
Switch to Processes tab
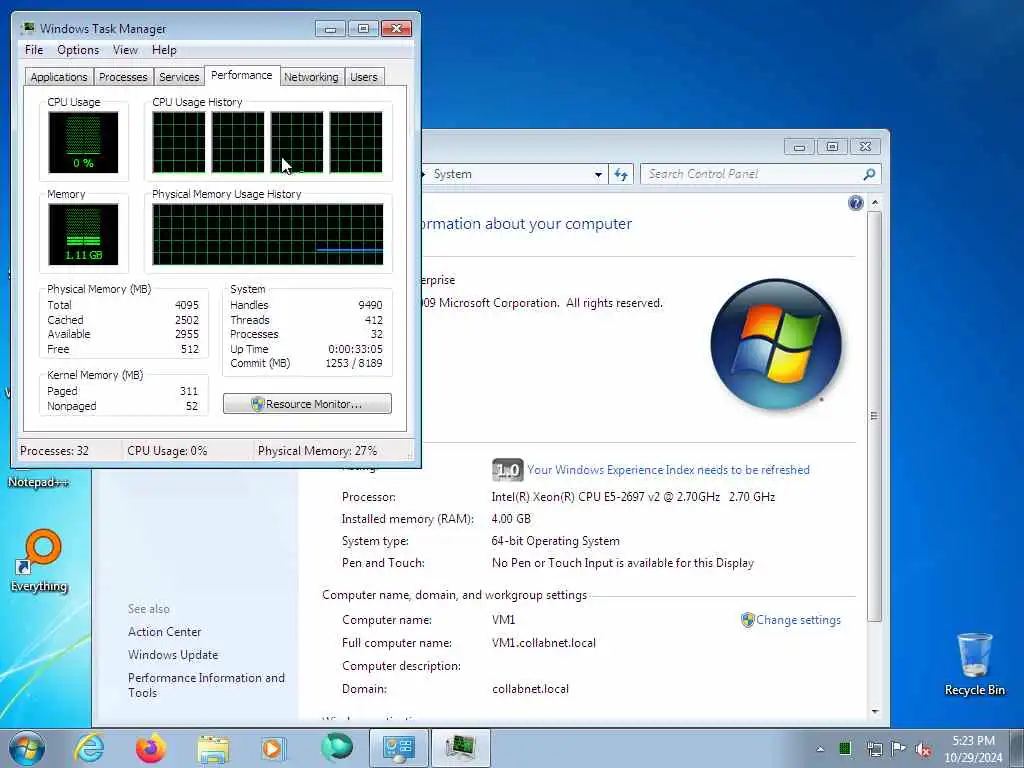tap(123, 77)
